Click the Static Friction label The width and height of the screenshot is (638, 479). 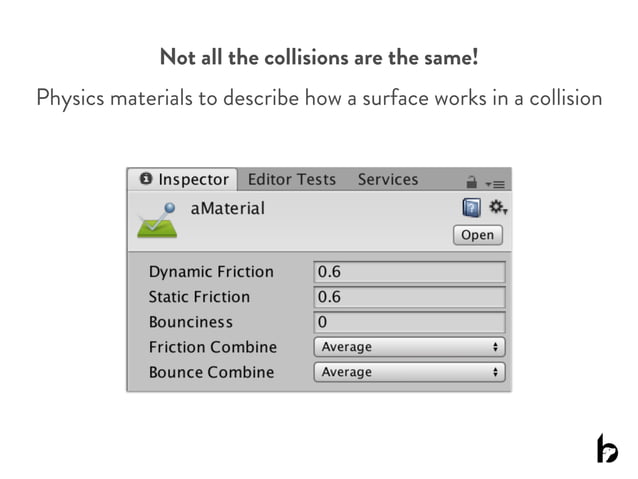click(x=199, y=297)
